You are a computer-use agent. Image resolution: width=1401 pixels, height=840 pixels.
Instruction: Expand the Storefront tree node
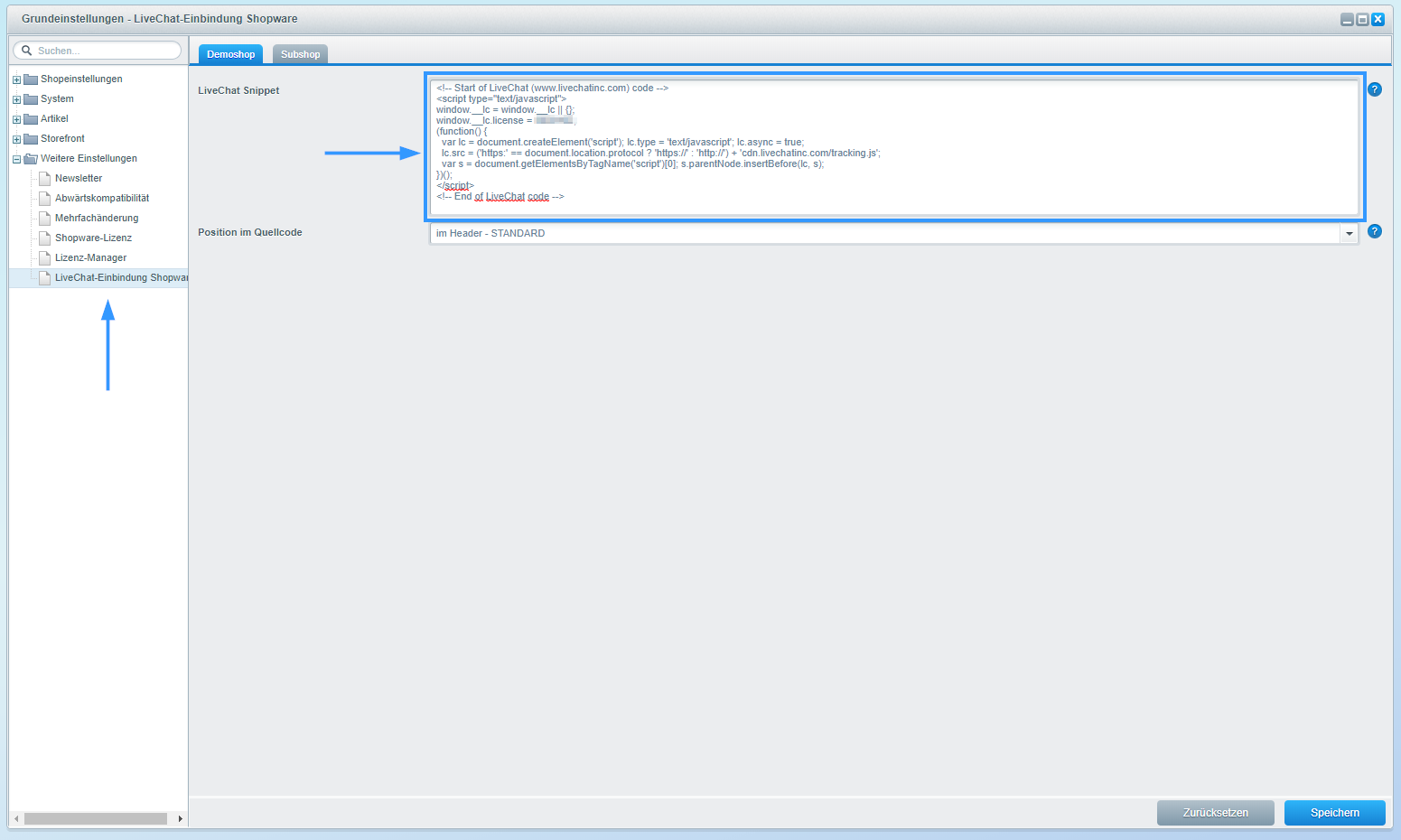pos(16,139)
